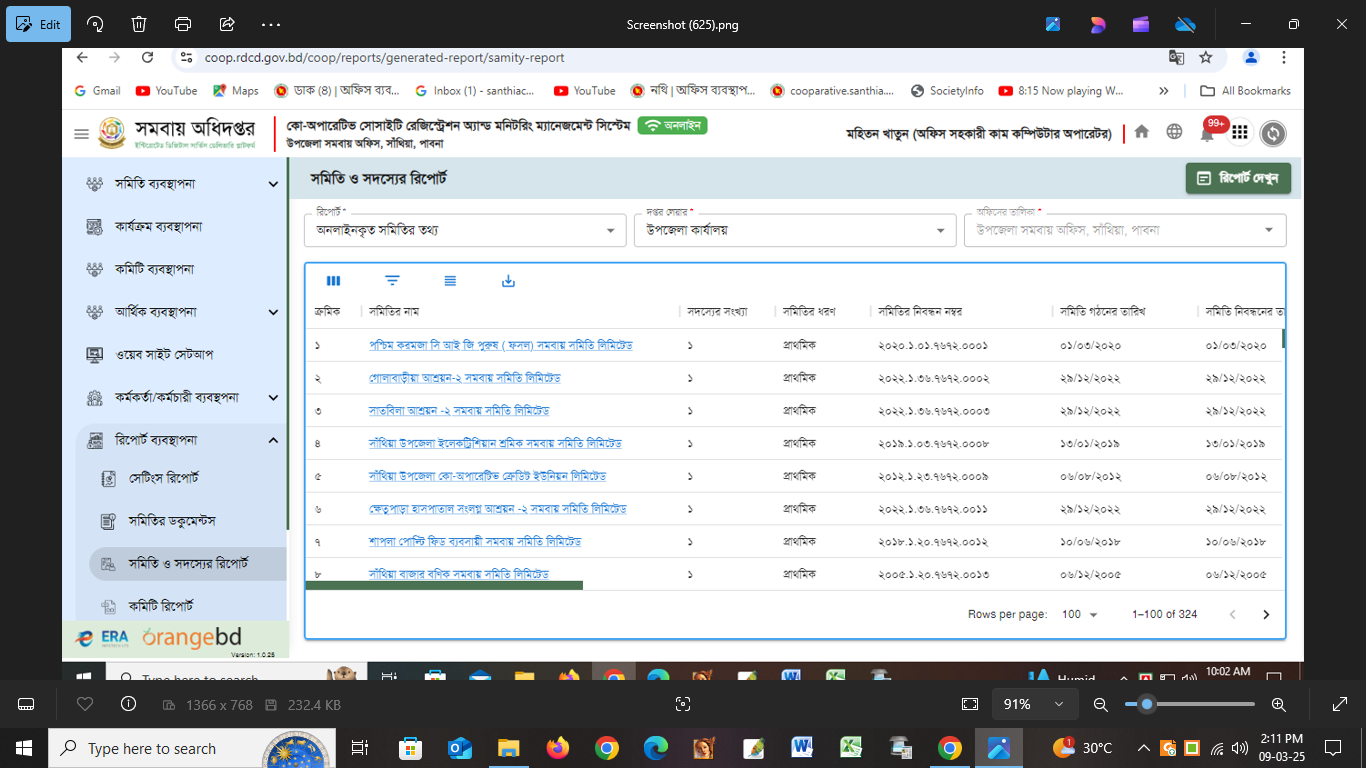Viewport: 1366px width, 768px height.
Task: Open the apps grid icon in header
Action: coord(1240,133)
